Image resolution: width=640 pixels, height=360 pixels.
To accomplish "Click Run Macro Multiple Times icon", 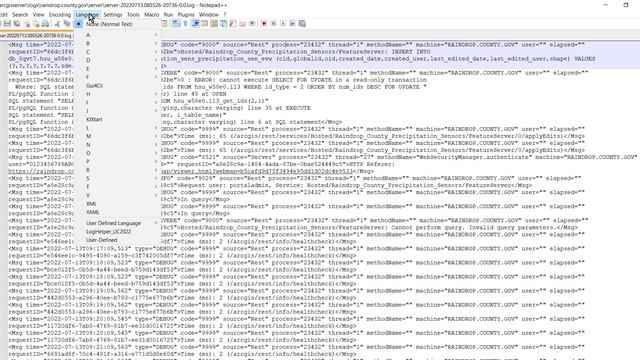I will point(292,24).
